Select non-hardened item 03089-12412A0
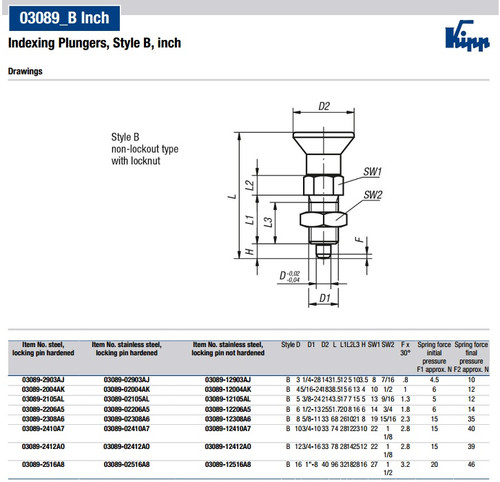Screen dimensions: 500x482 [x=228, y=447]
